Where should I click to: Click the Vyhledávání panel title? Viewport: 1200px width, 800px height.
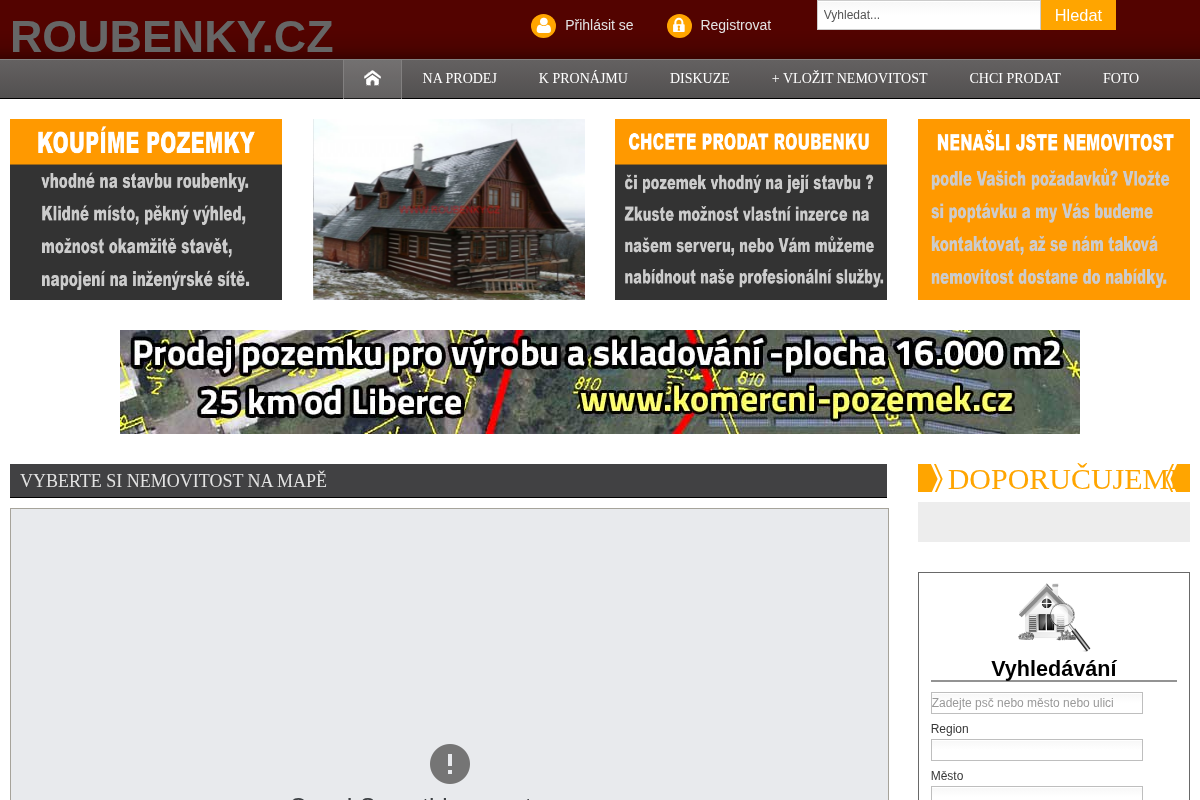click(x=1053, y=669)
